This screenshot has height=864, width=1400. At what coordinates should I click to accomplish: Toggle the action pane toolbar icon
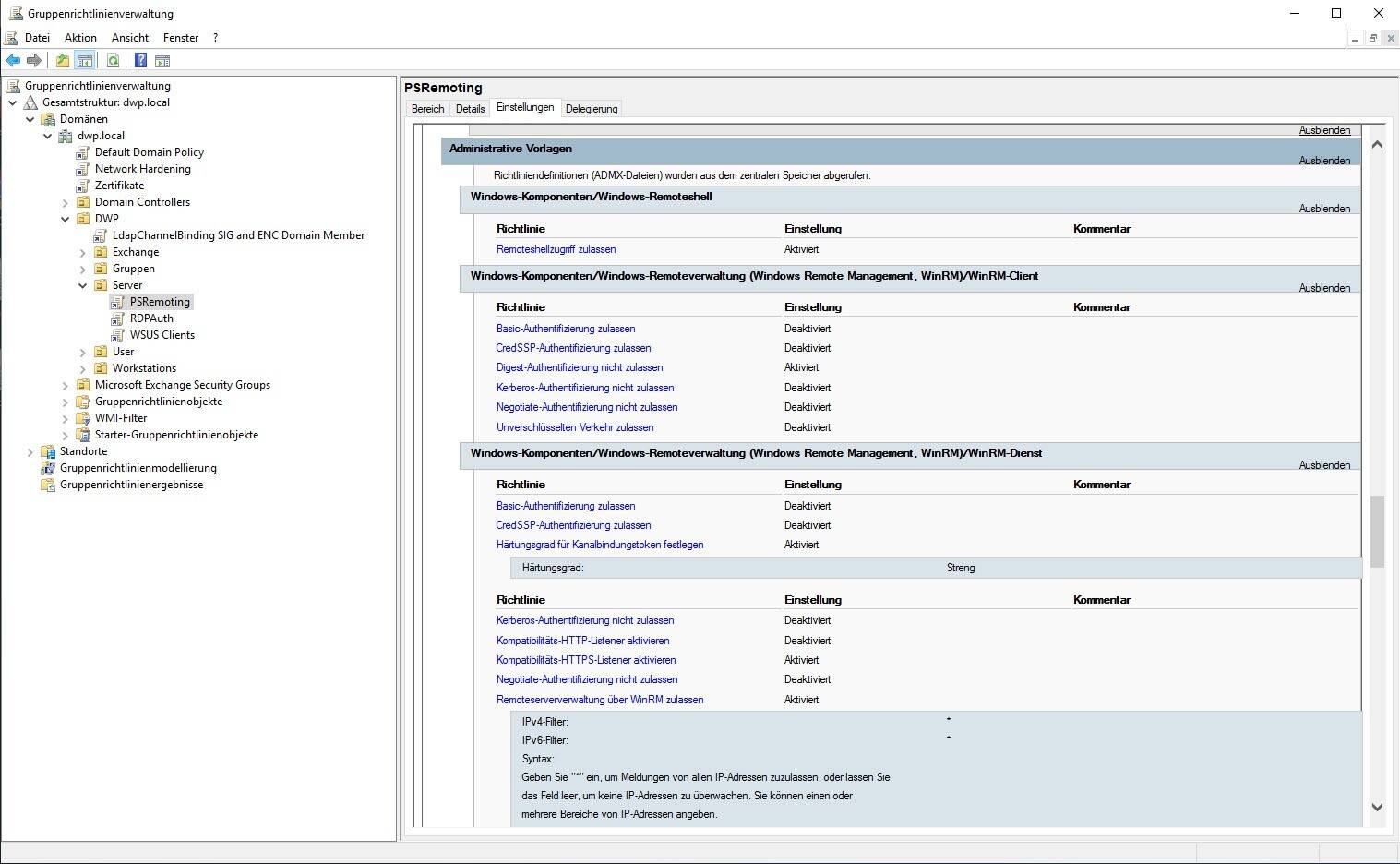click(162, 61)
